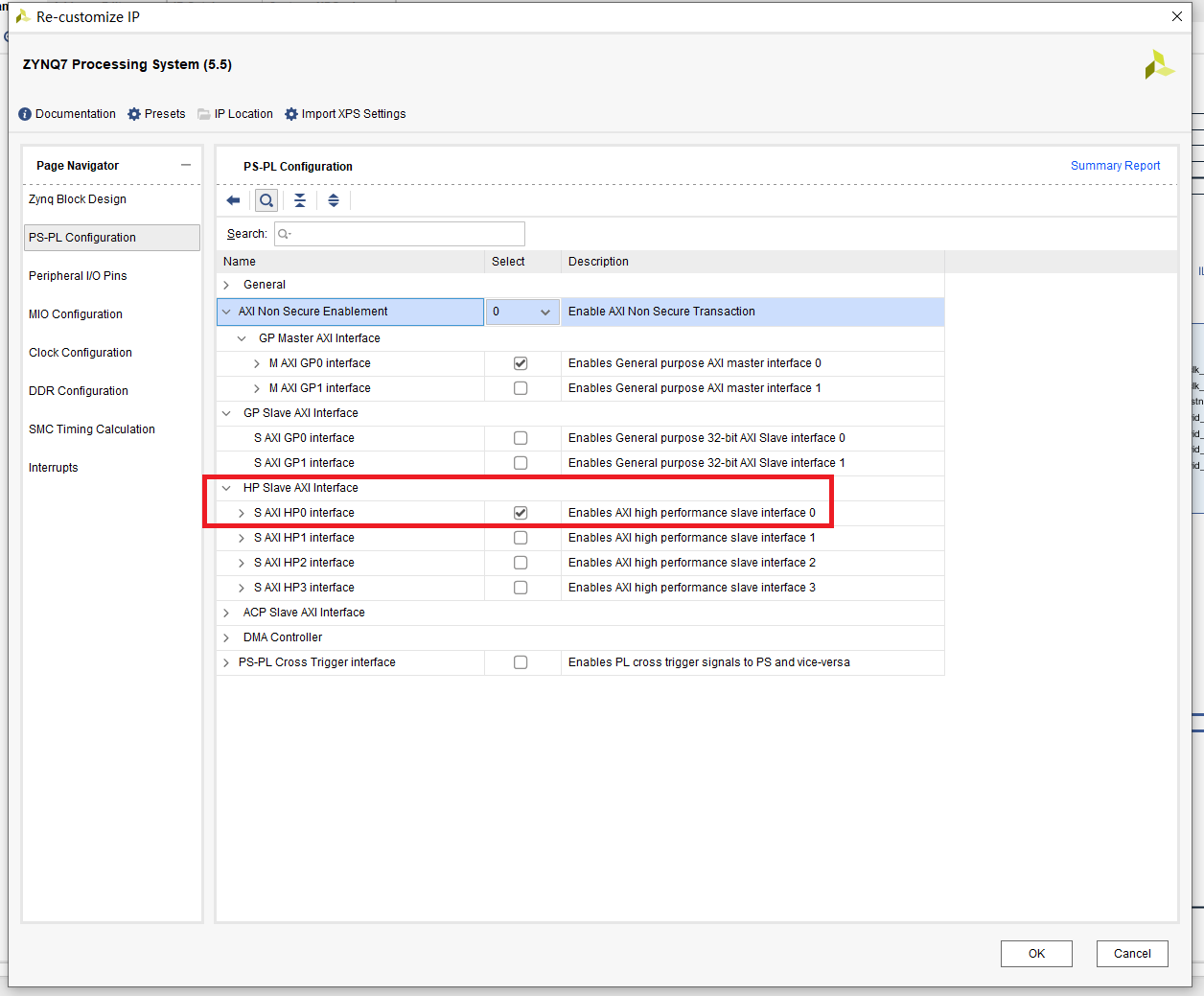Screen dimensions: 1204x996
Task: Expand PS-PL Cross Trigger interface node
Action: pyautogui.click(x=226, y=662)
